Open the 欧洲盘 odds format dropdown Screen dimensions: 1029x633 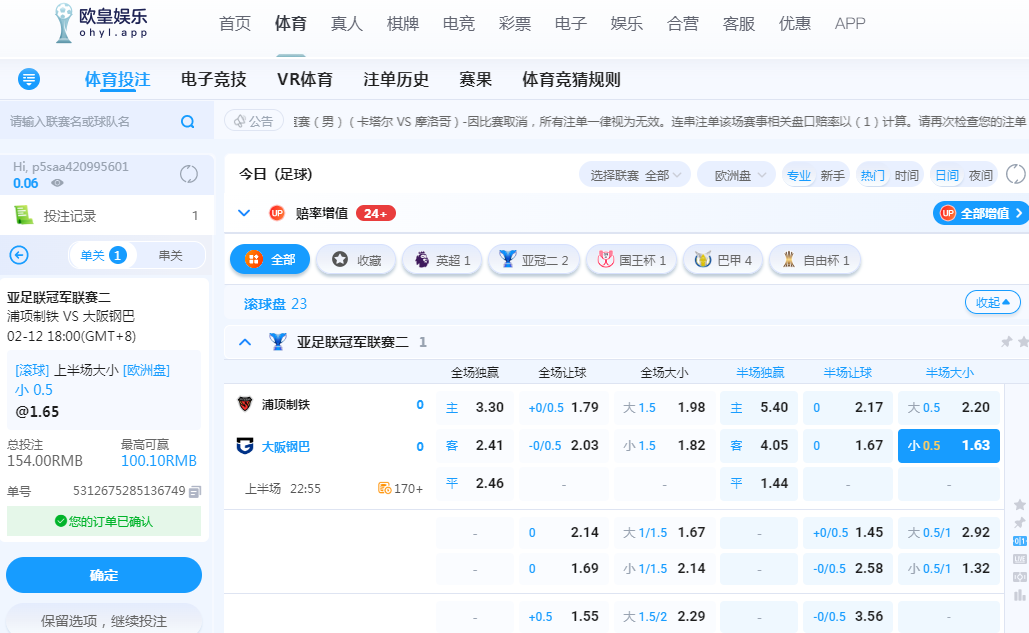(x=737, y=175)
